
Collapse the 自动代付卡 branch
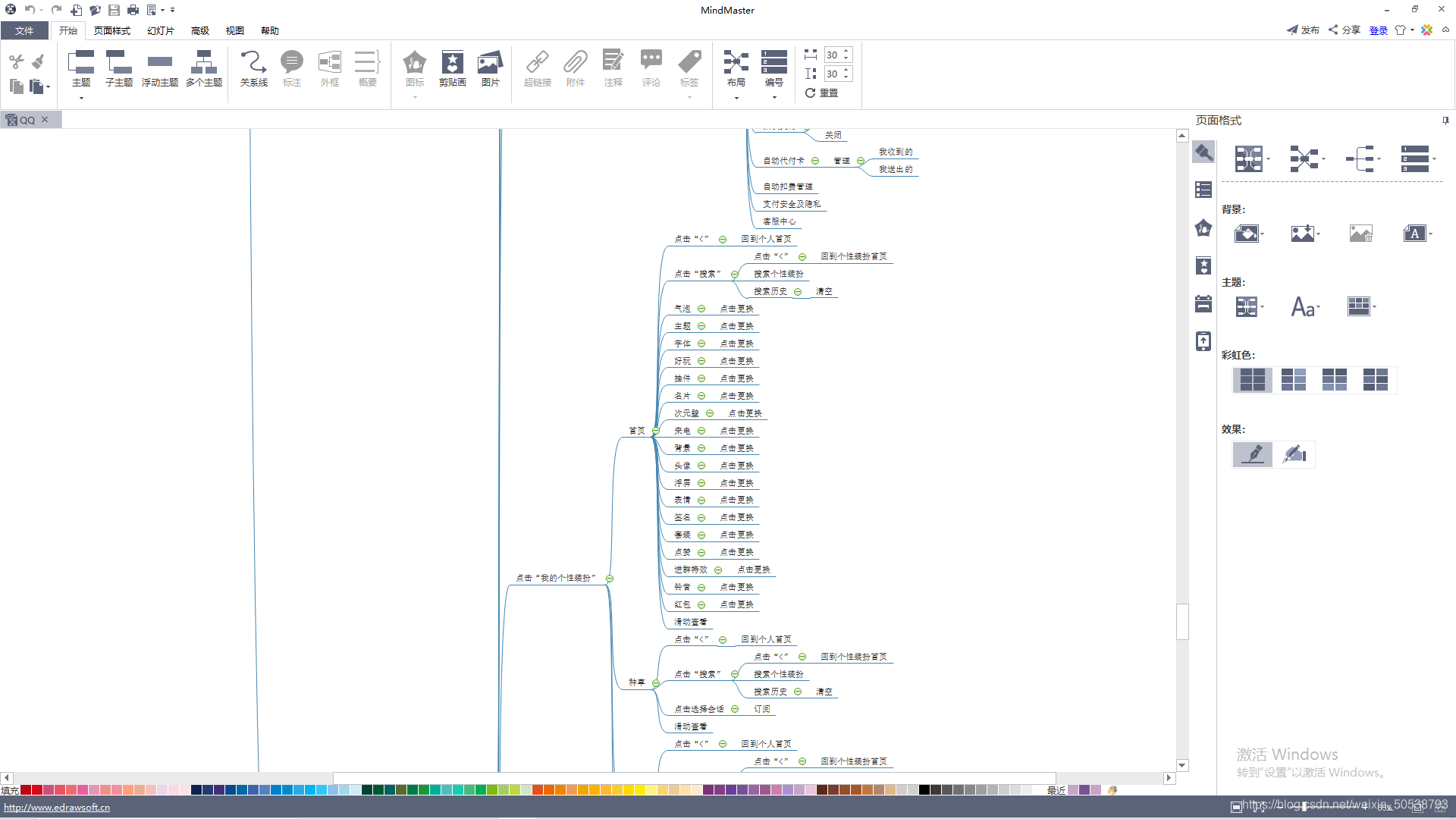tap(815, 161)
